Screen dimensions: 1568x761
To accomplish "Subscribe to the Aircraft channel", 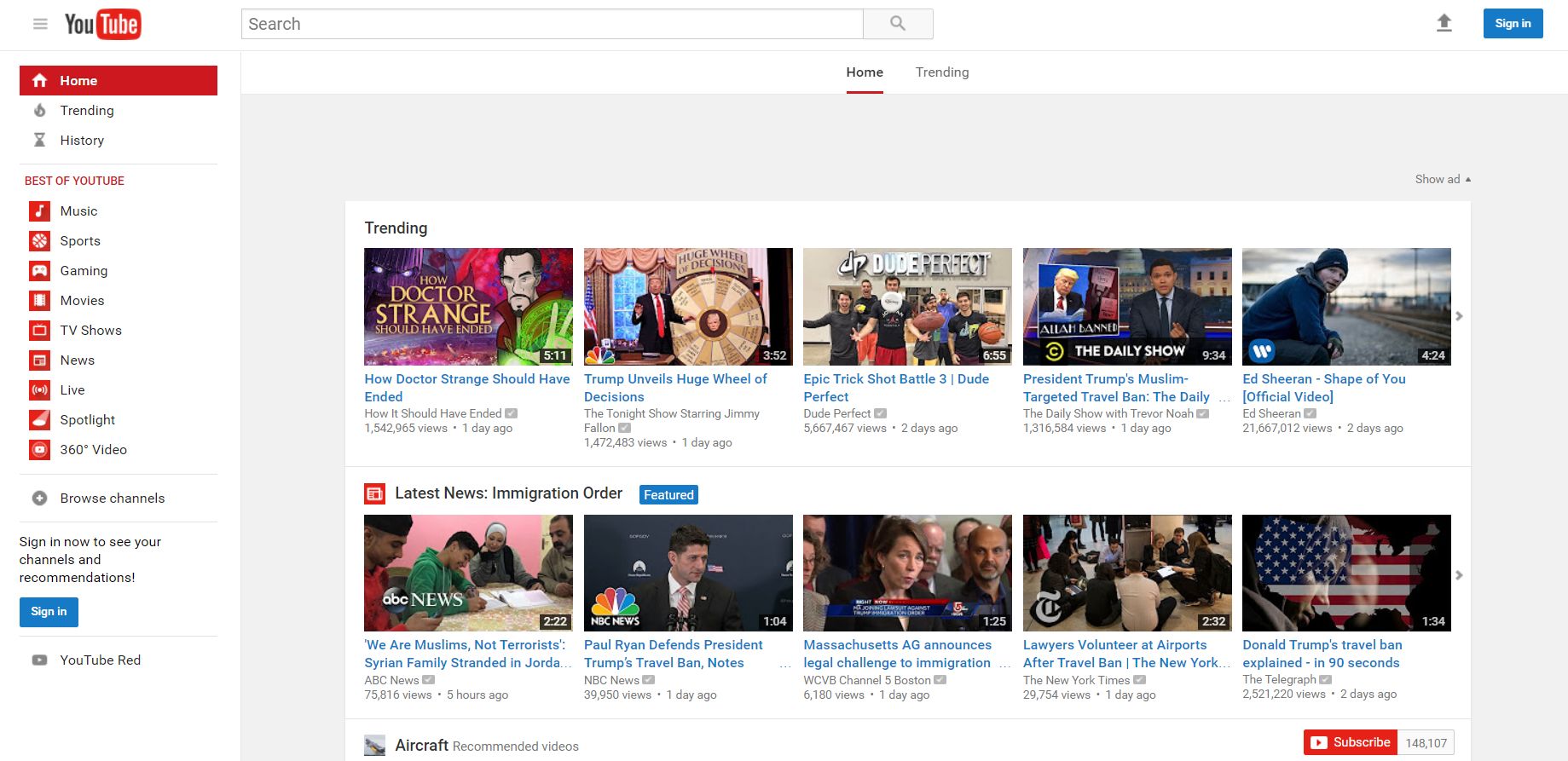I will 1351,742.
